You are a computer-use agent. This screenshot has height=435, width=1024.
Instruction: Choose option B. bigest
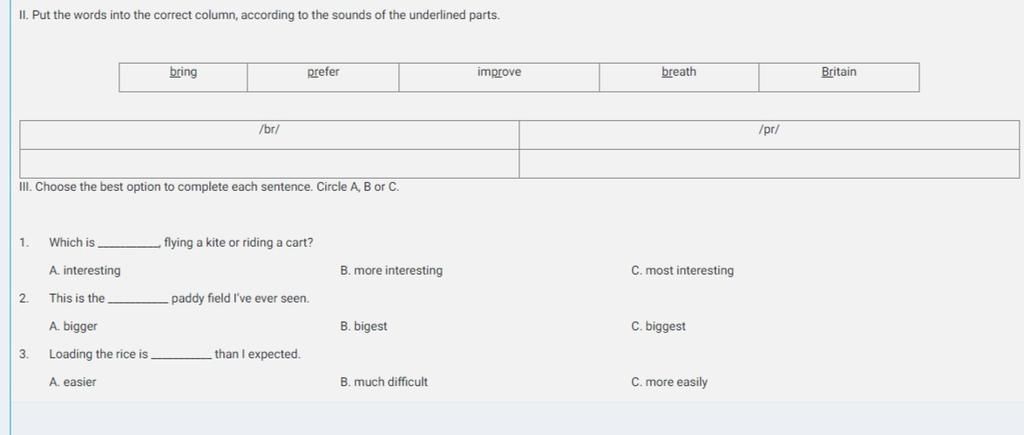tap(364, 327)
